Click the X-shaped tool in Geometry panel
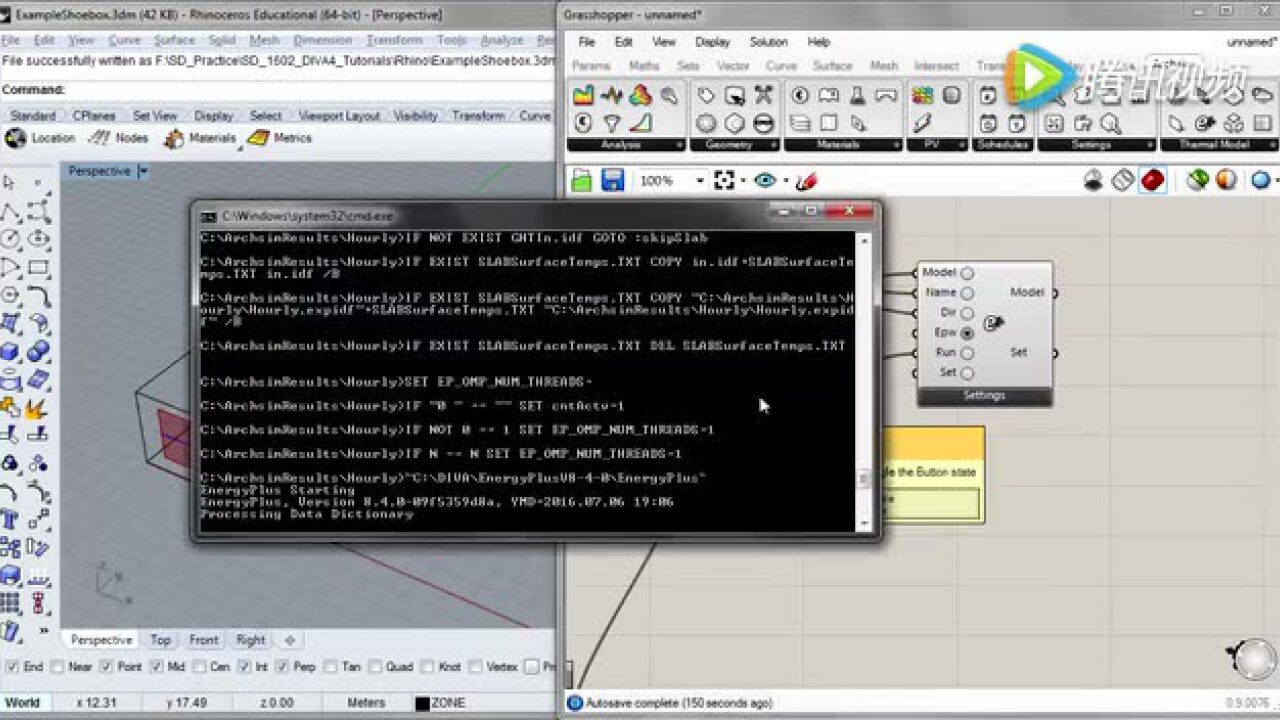Viewport: 1280px width, 720px height. (x=764, y=96)
